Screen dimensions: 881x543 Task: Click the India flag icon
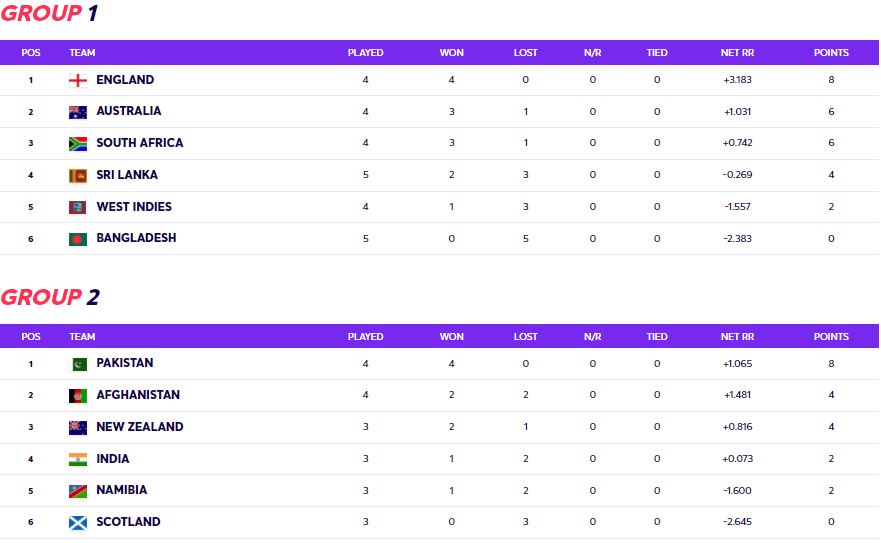click(78, 459)
